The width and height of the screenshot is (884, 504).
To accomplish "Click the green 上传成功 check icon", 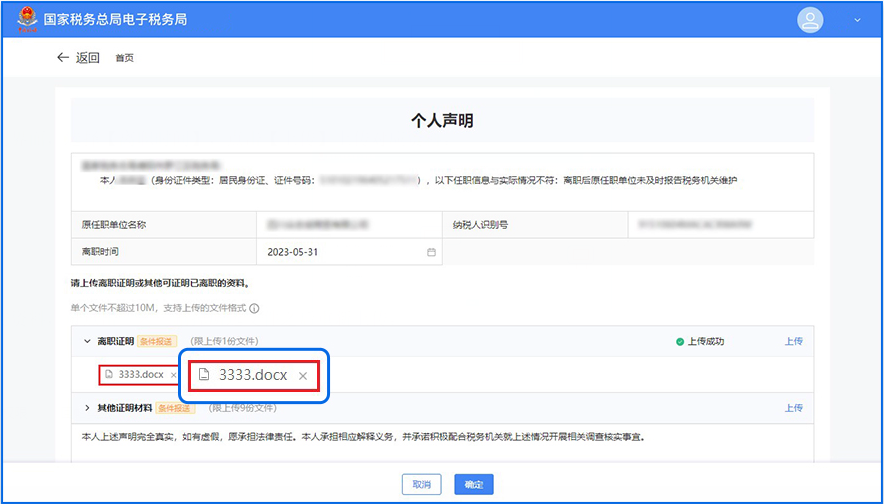I will (x=680, y=341).
